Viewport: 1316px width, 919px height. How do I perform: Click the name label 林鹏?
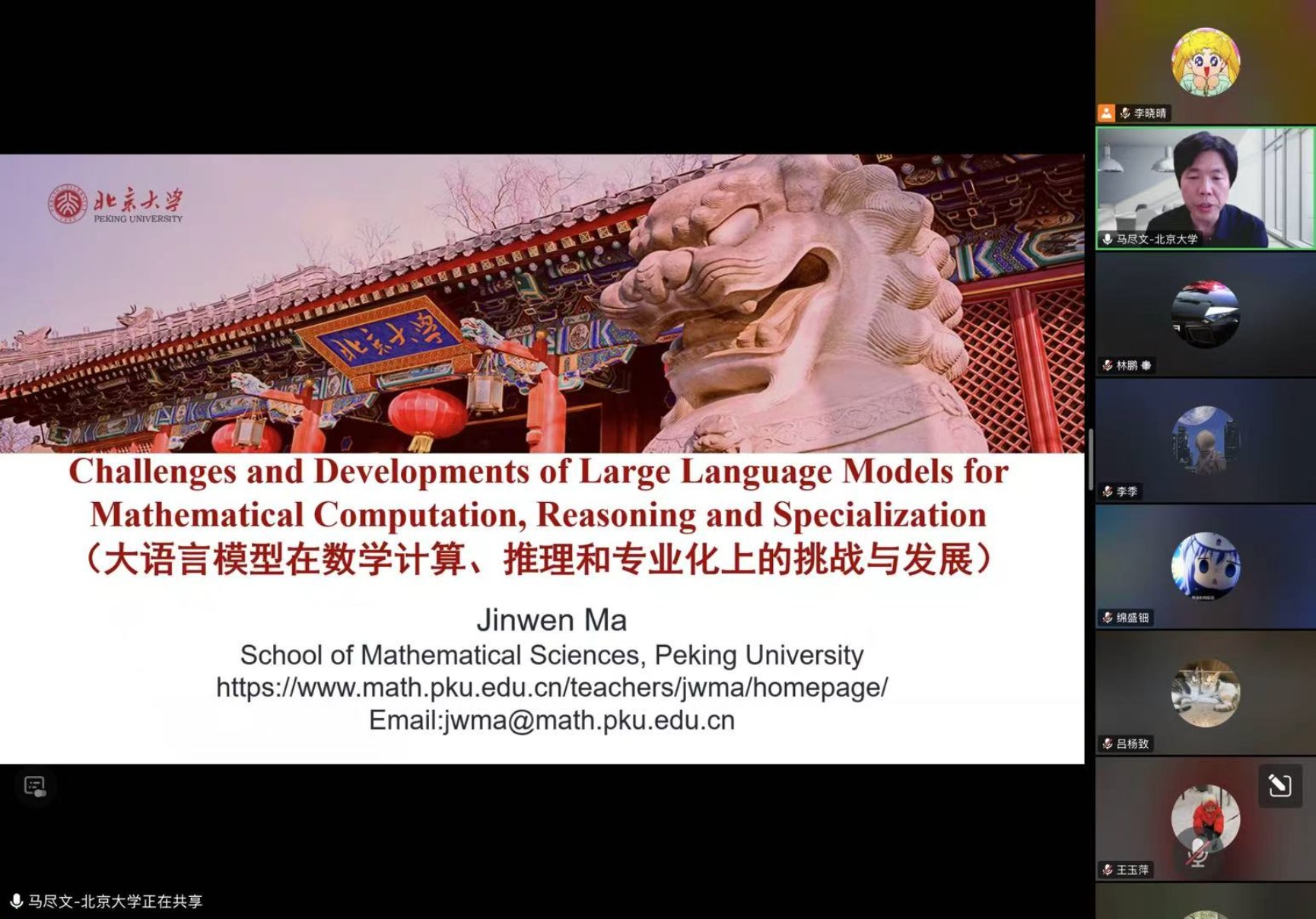(x=1127, y=366)
